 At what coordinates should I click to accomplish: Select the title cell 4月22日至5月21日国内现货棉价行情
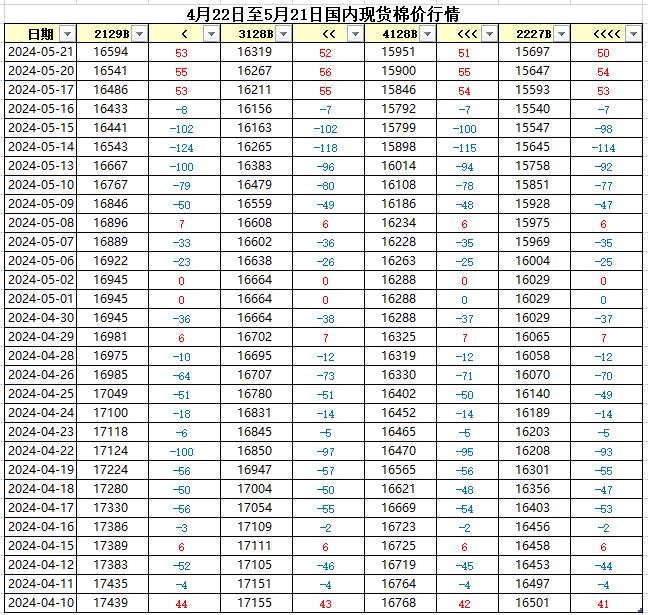[x=323, y=14]
